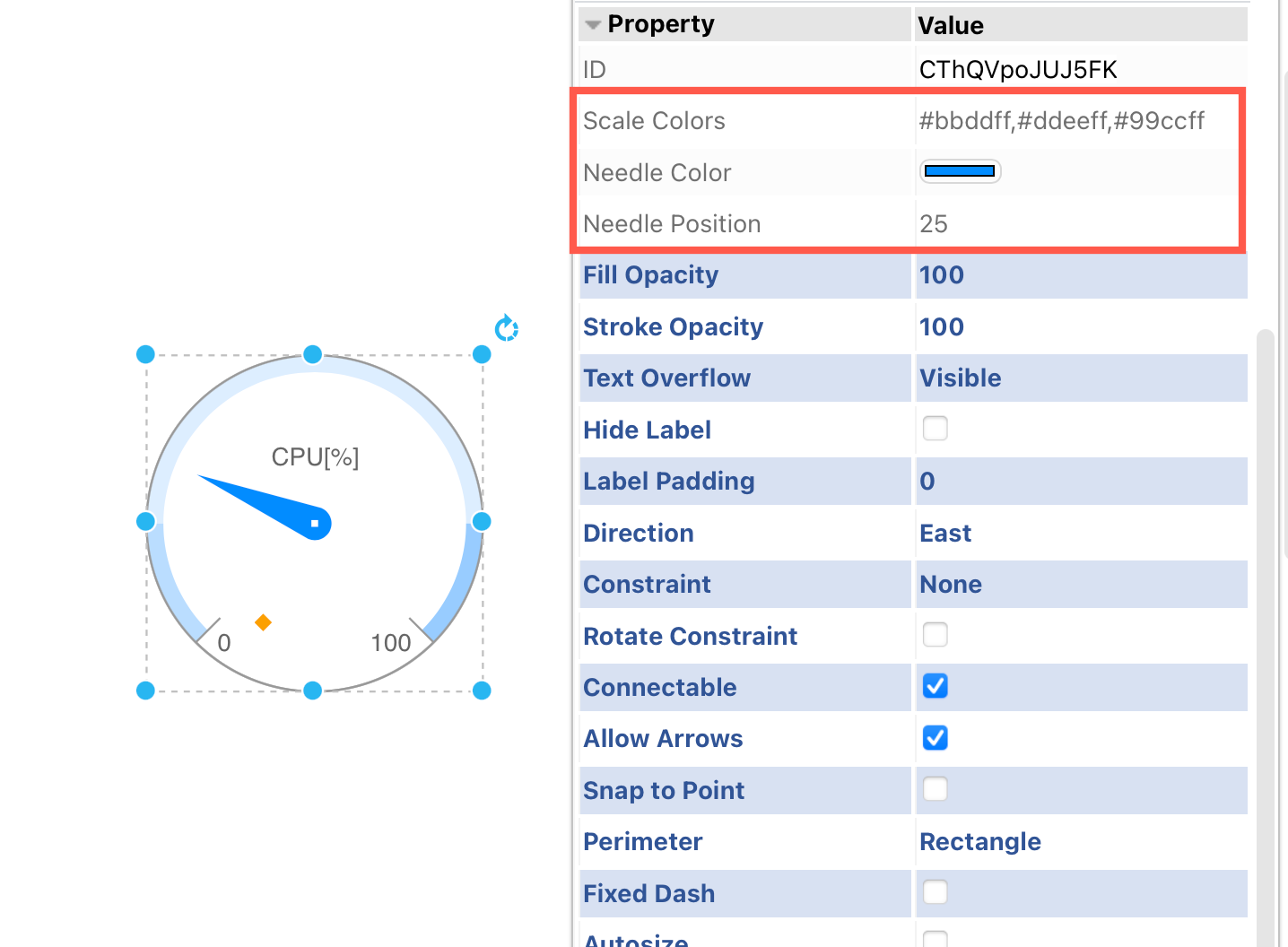Enable the Snap to Point option
1288x947 pixels.
pos(935,789)
